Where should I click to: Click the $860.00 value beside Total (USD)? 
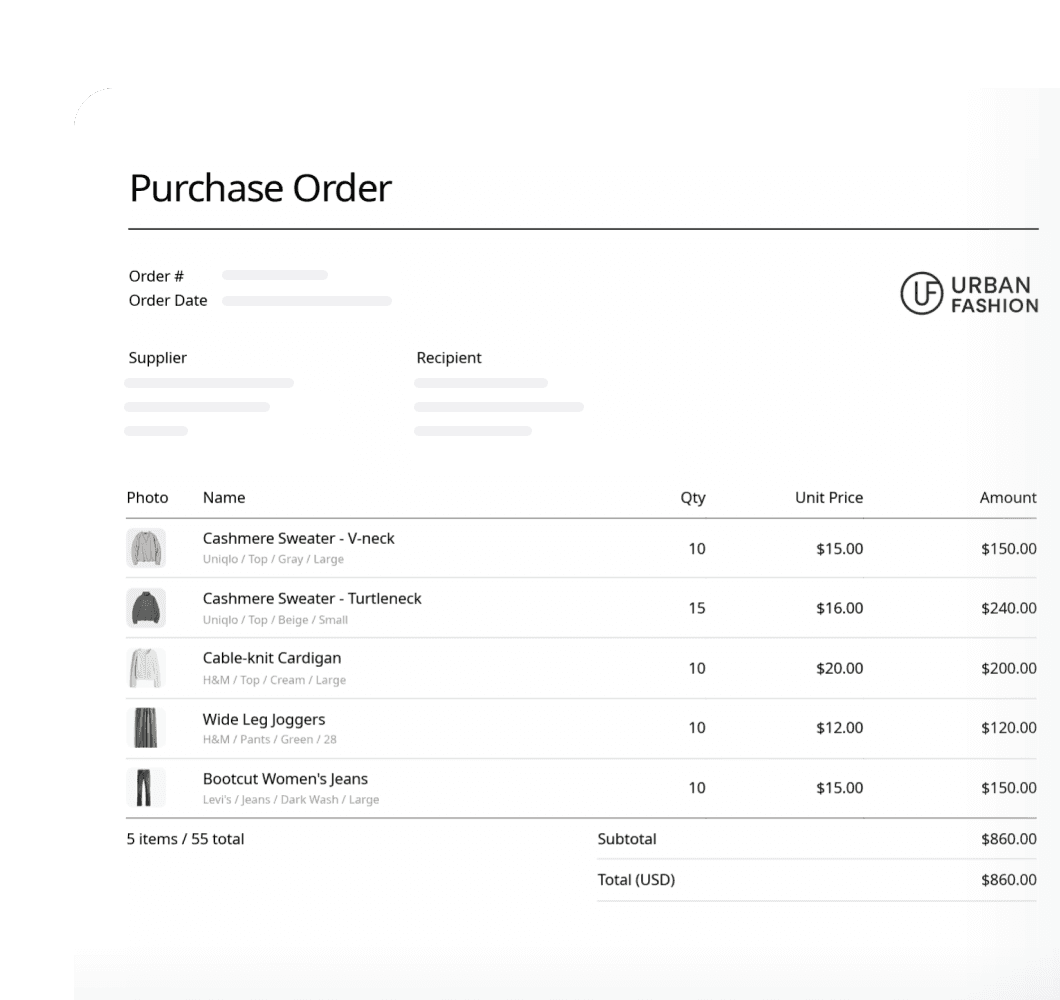[x=1009, y=880]
